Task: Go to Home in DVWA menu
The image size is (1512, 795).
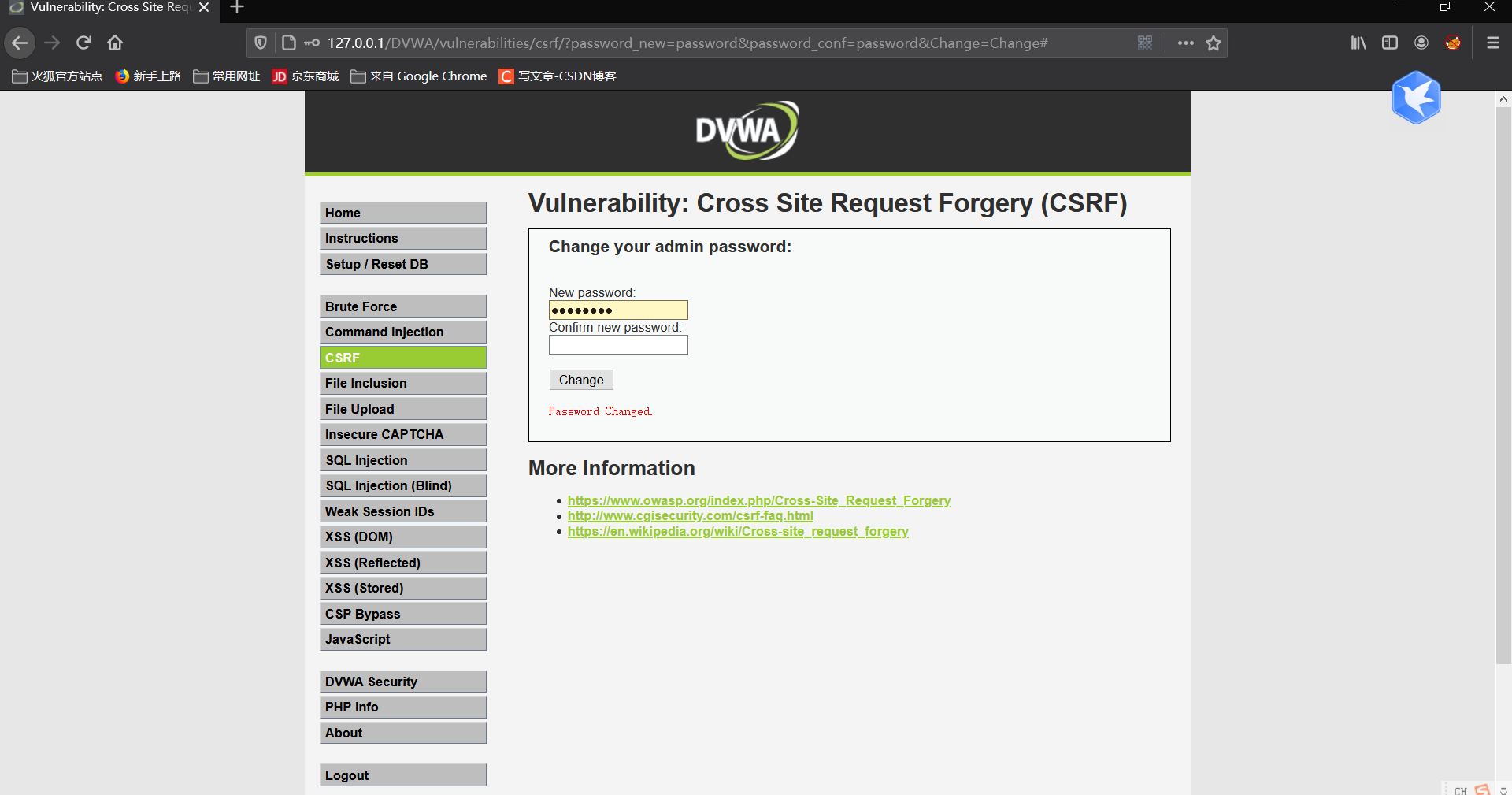Action: [403, 213]
